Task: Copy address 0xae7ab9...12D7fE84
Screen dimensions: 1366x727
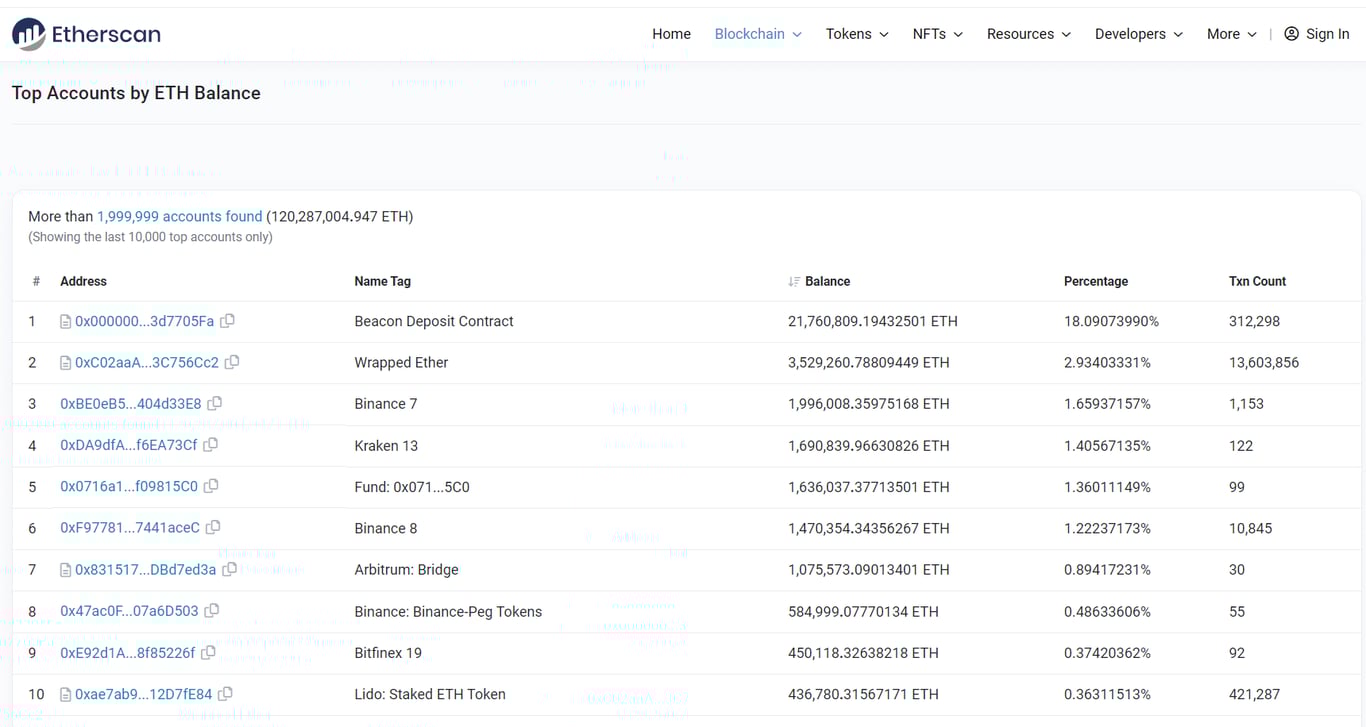Action: (226, 694)
